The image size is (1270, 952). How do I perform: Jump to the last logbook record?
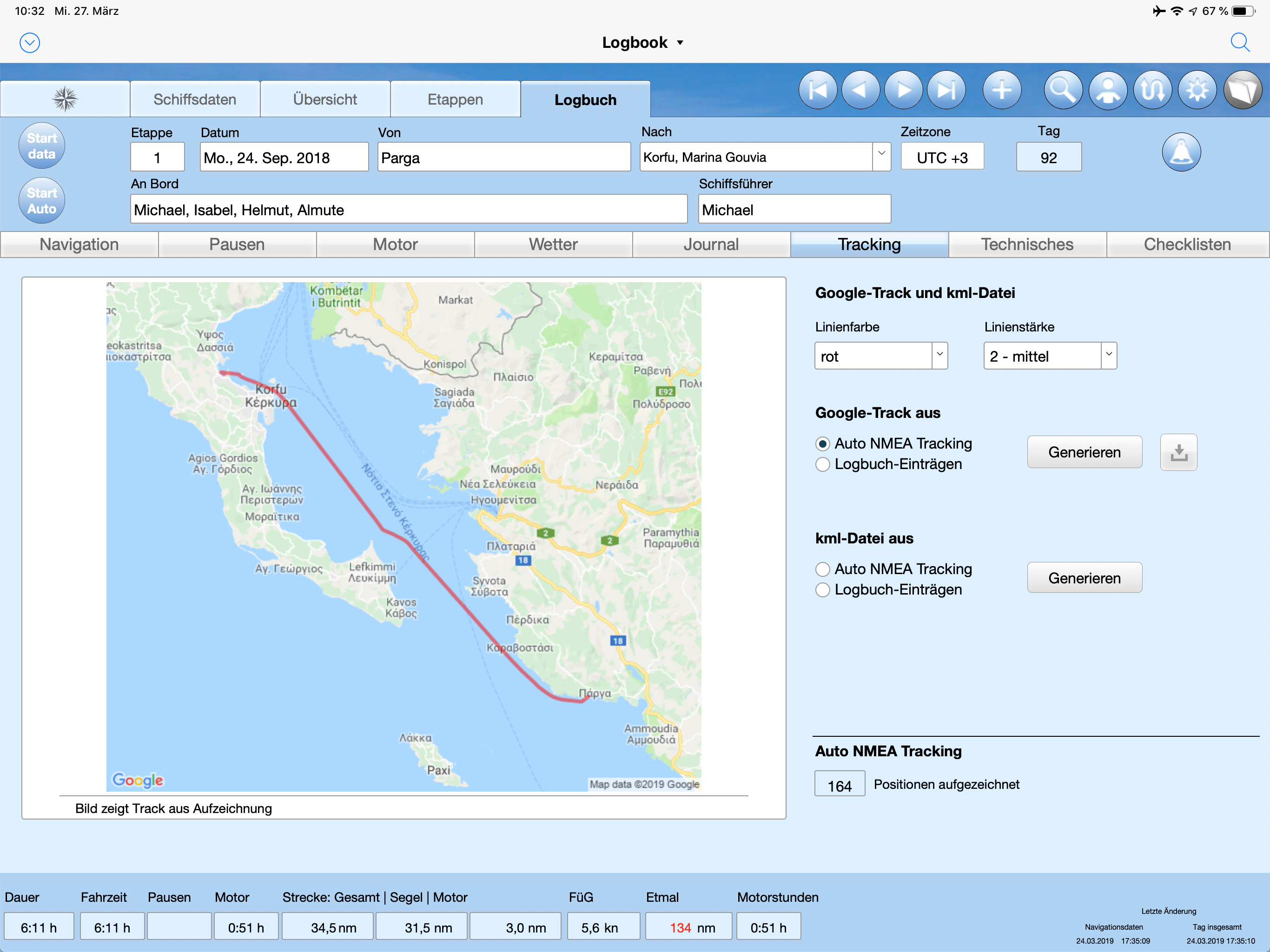947,90
